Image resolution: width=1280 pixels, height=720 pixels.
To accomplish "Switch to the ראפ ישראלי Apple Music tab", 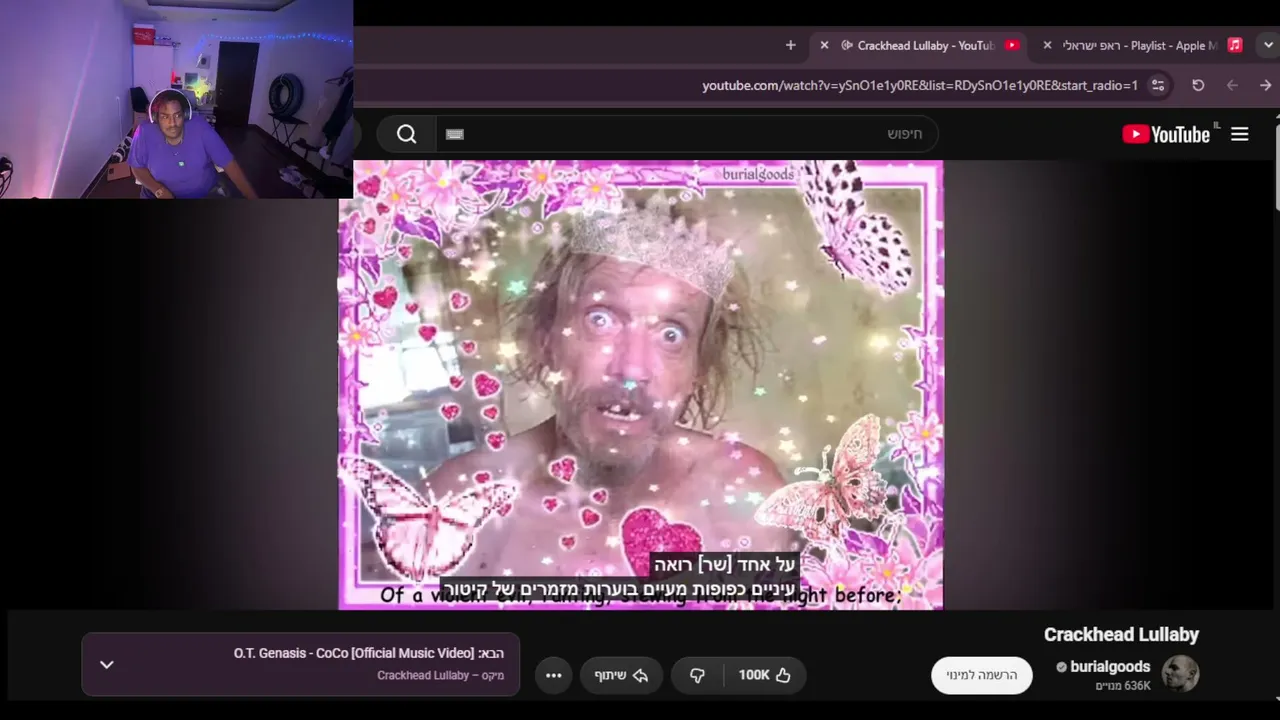I will pyautogui.click(x=1141, y=45).
